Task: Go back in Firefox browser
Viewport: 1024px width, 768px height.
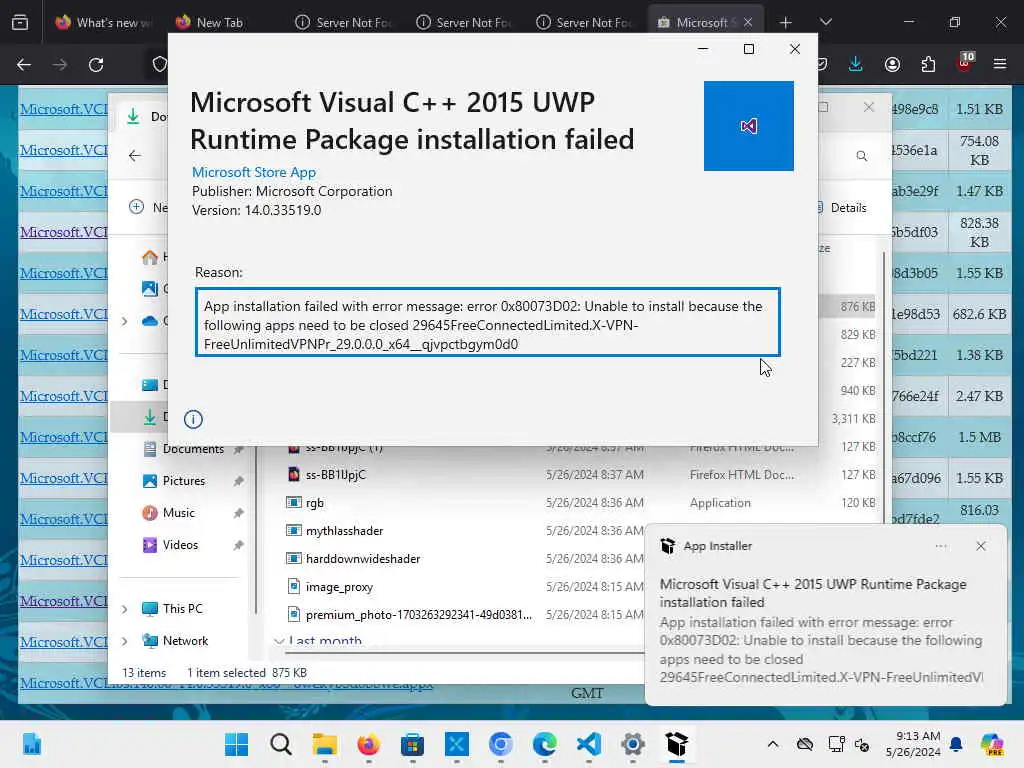Action: tap(24, 65)
